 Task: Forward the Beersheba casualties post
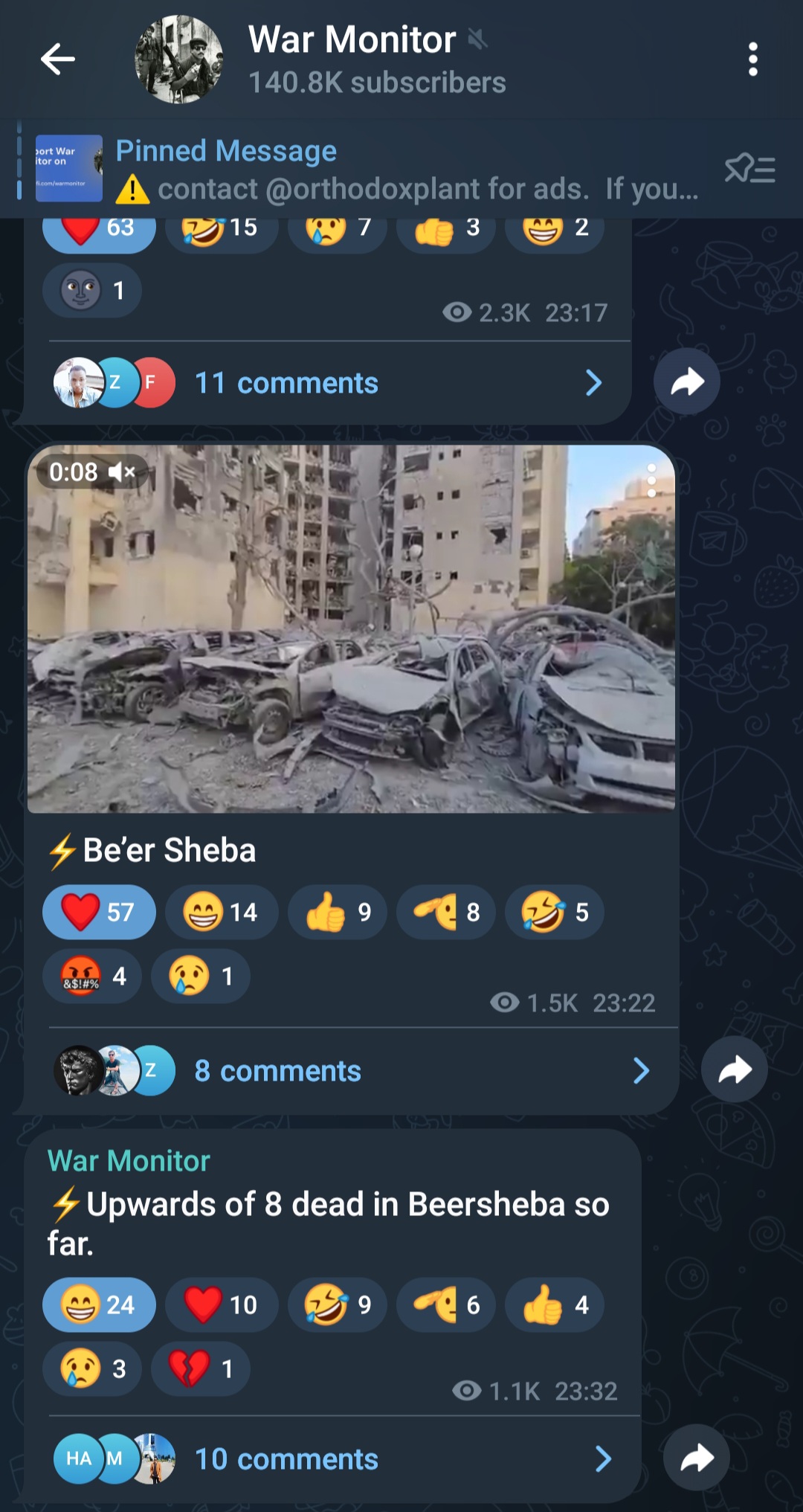696,1458
